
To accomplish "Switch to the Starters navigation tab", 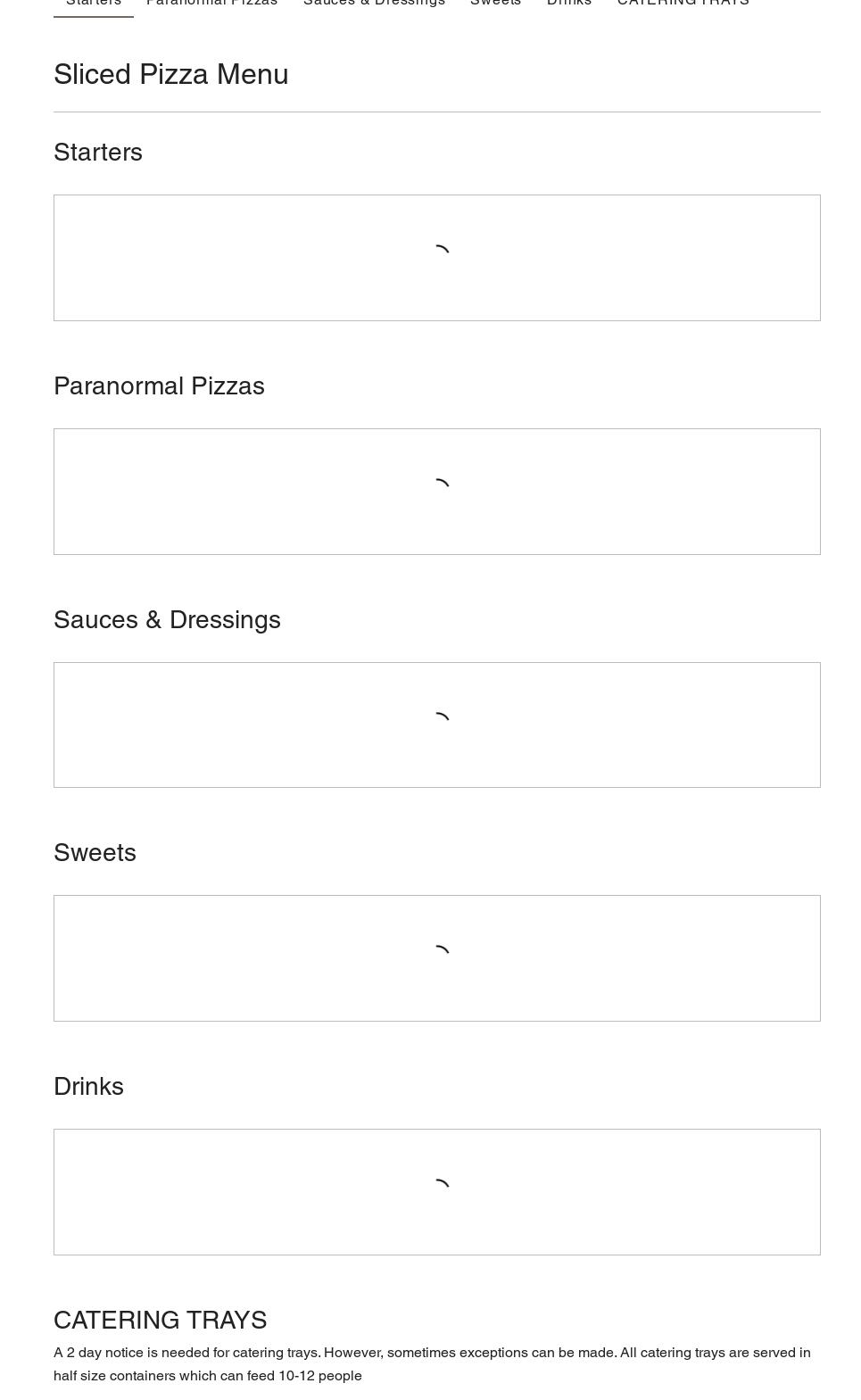I will pos(94,3).
